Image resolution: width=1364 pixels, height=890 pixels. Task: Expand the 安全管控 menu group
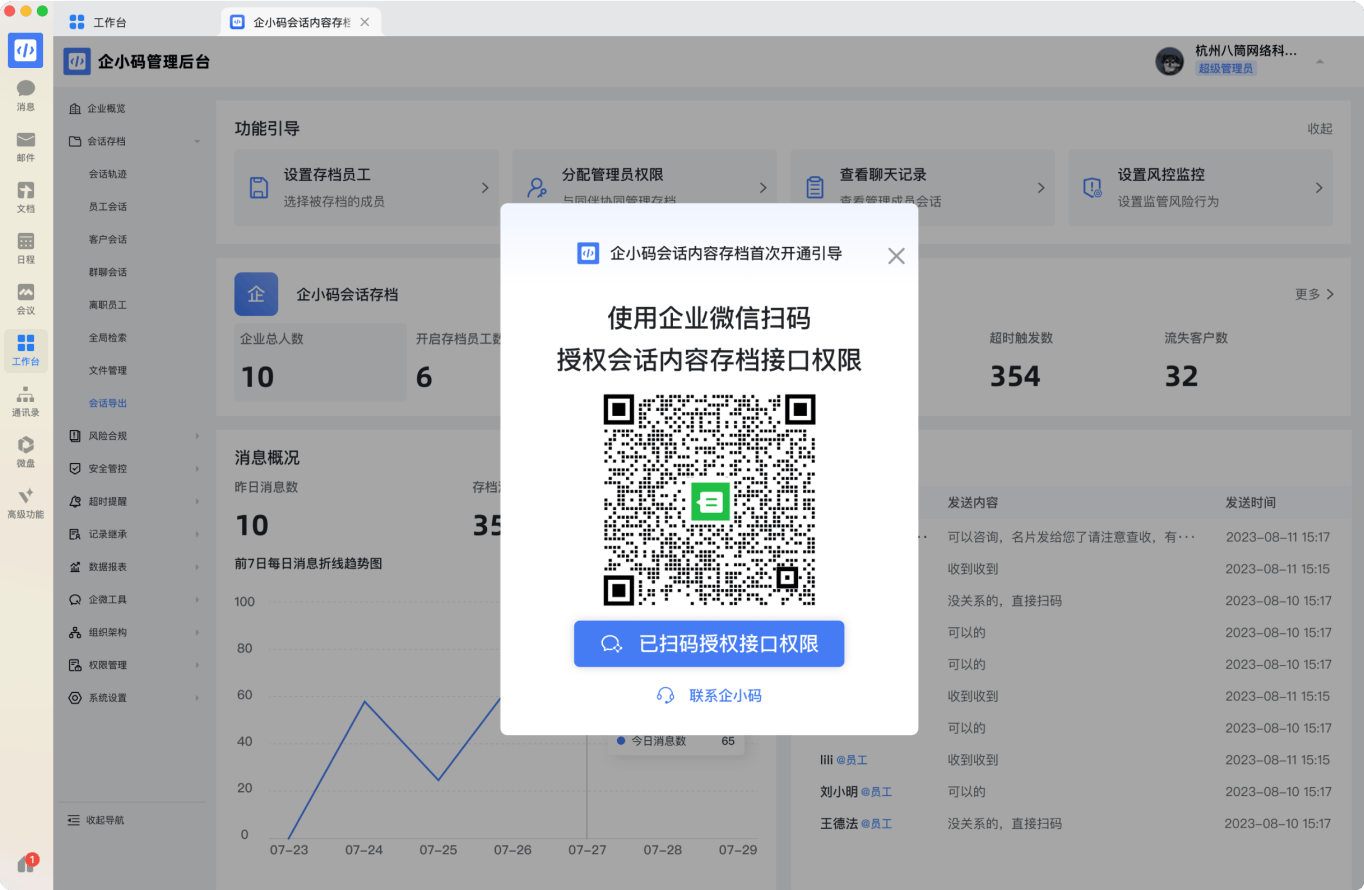[197, 469]
